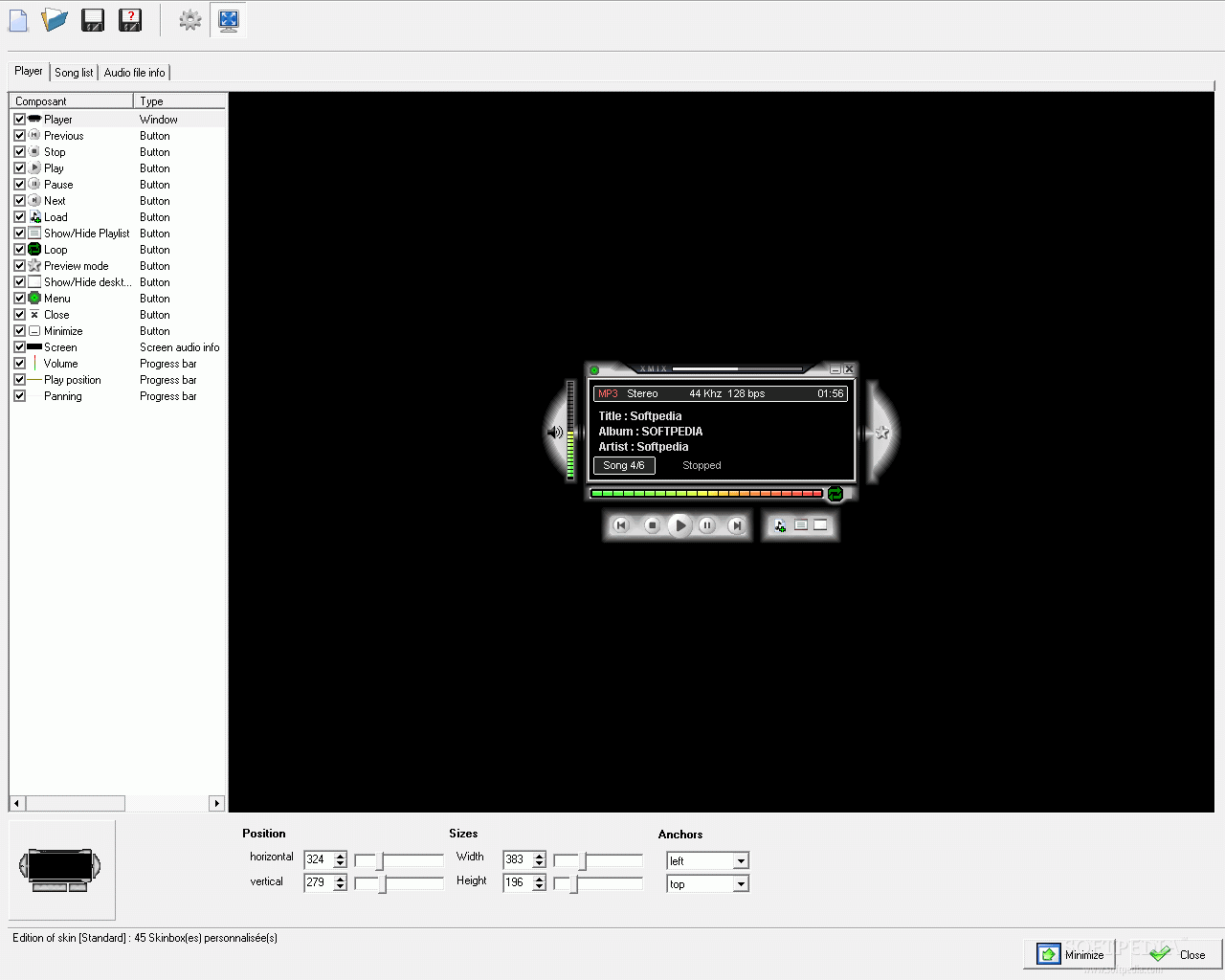The image size is (1225, 980).
Task: Toggle the fullscreen monitor toolbar icon
Action: click(x=228, y=20)
